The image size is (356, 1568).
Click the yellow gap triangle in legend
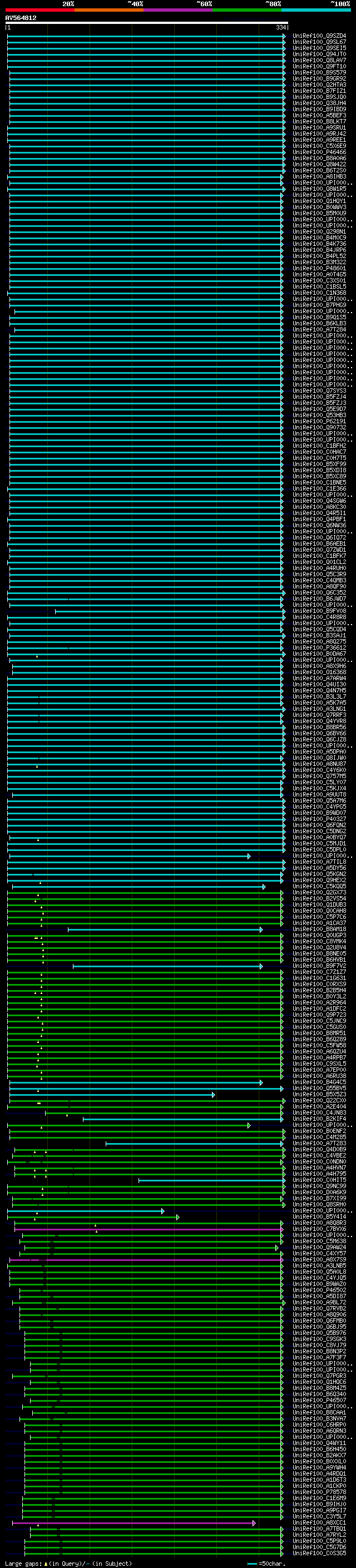coord(46,1564)
